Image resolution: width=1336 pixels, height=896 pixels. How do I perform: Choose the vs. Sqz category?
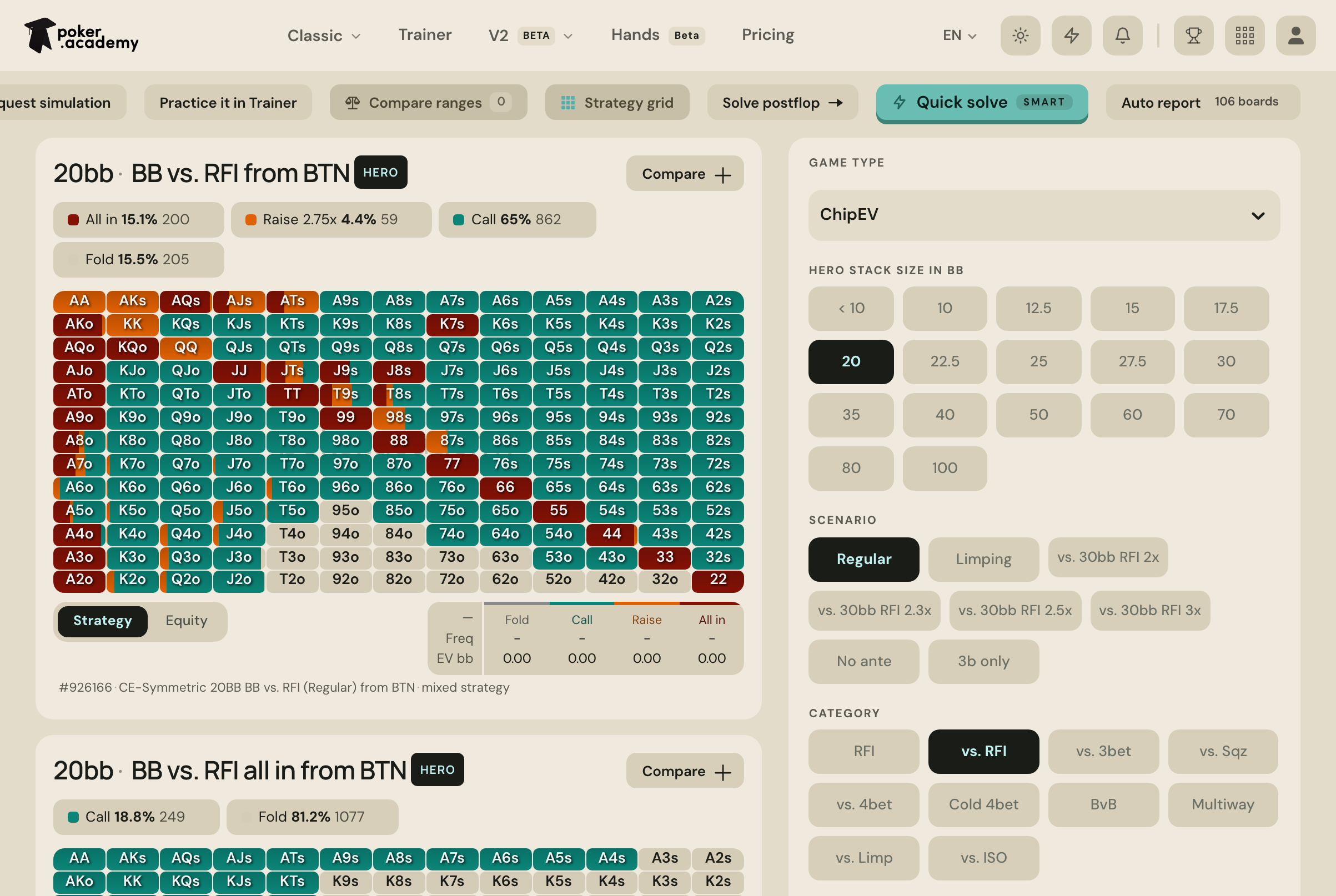click(x=1222, y=752)
